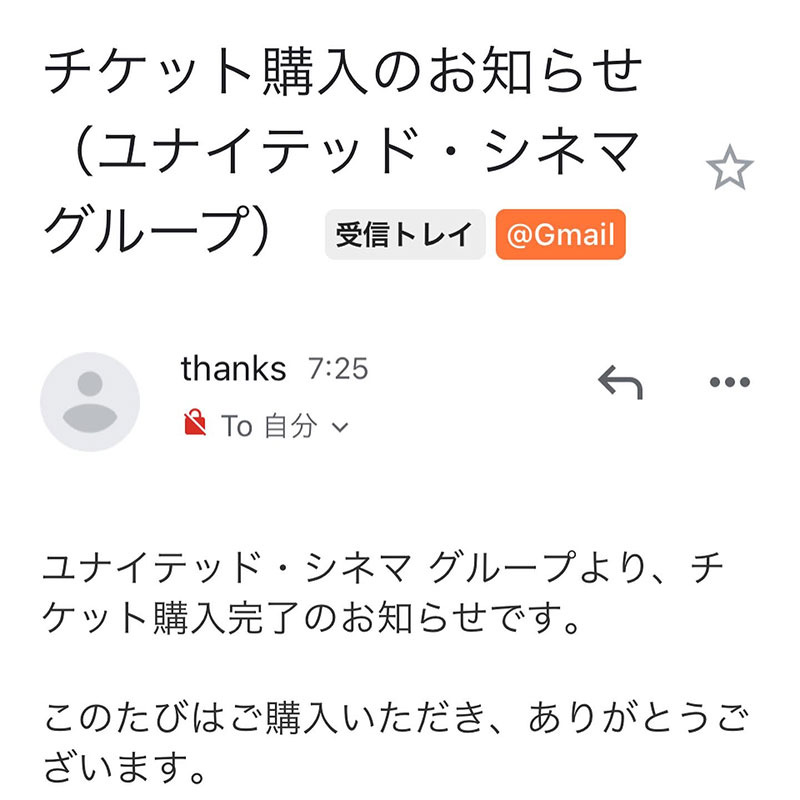
Task: Tap subject text グループ)
Action: [x=160, y=234]
